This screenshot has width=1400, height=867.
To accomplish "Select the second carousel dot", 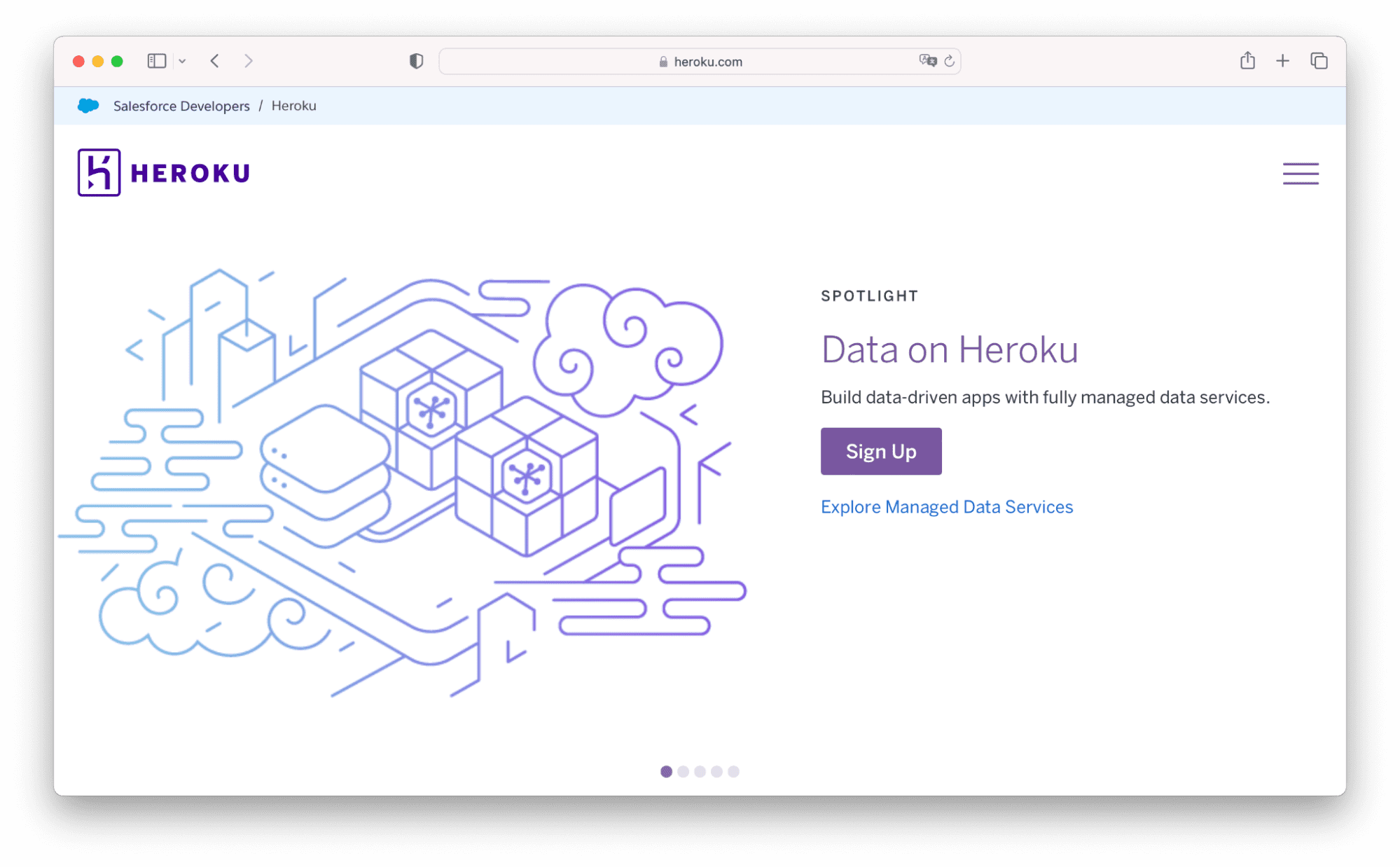I will pos(683,771).
